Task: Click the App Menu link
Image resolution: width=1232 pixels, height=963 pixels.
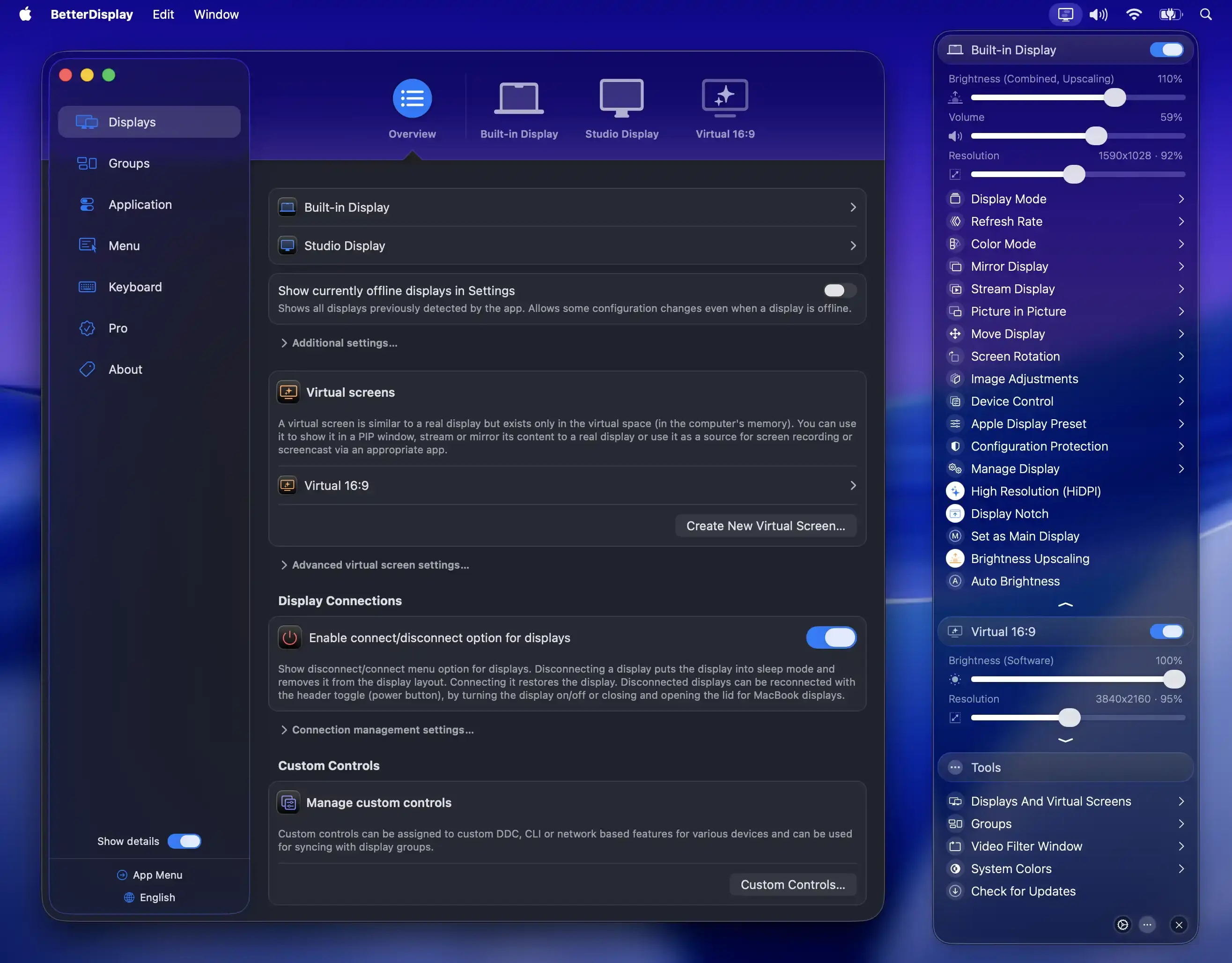Action: [x=149, y=874]
